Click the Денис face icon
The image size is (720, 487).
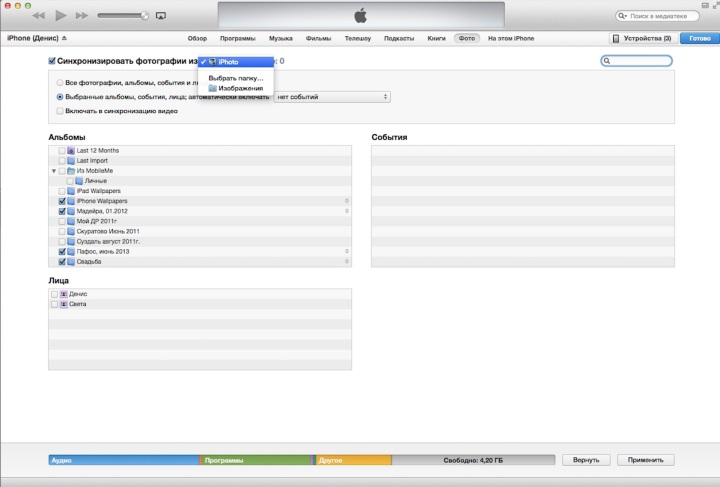[x=63, y=294]
